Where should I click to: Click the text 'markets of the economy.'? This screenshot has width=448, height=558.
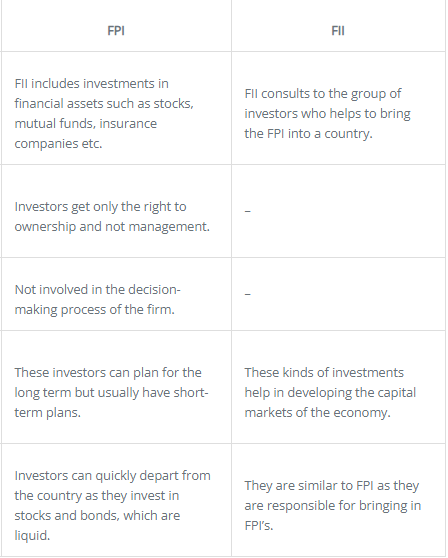click(317, 413)
